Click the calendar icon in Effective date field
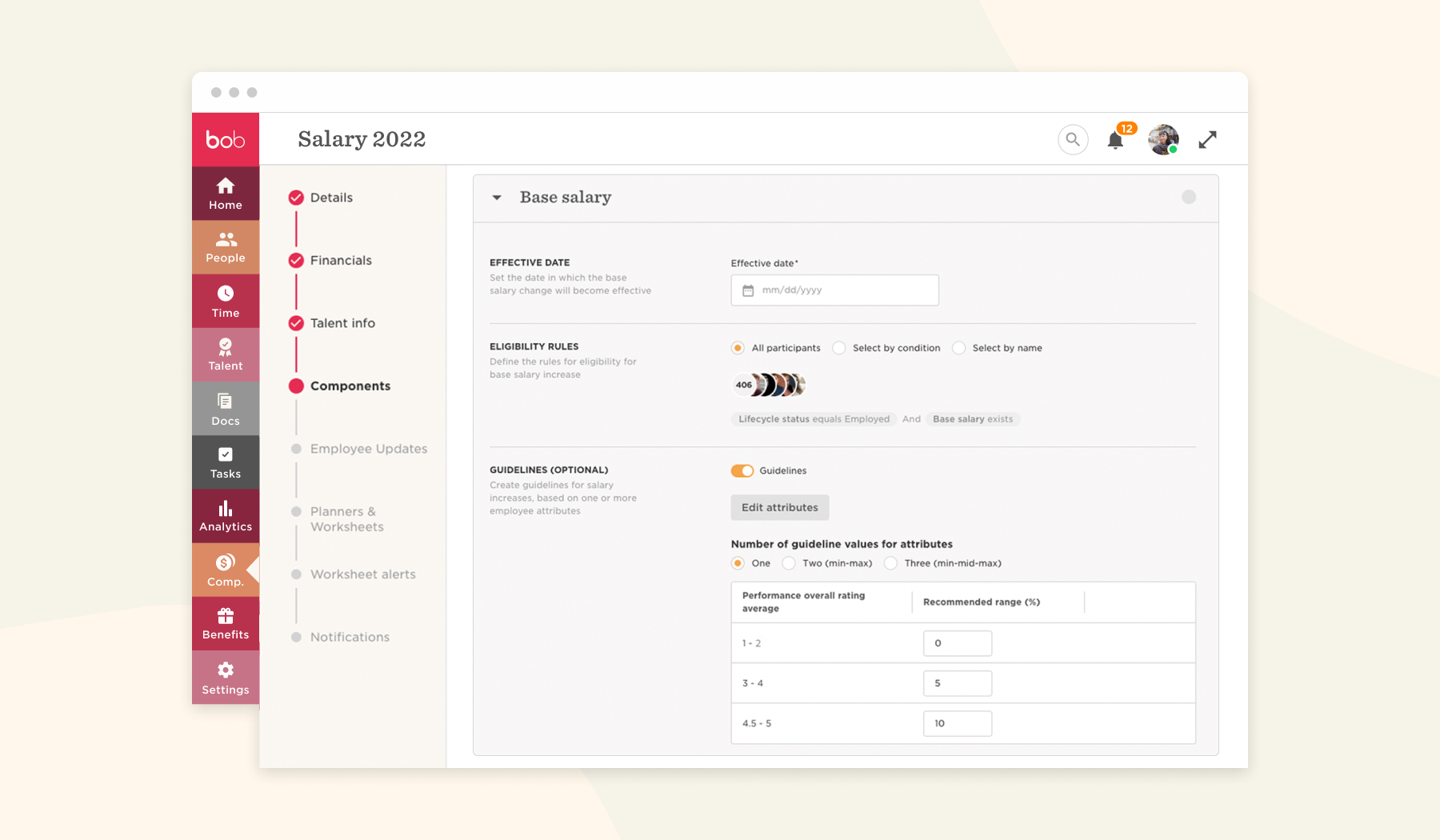1440x840 pixels. pyautogui.click(x=748, y=290)
